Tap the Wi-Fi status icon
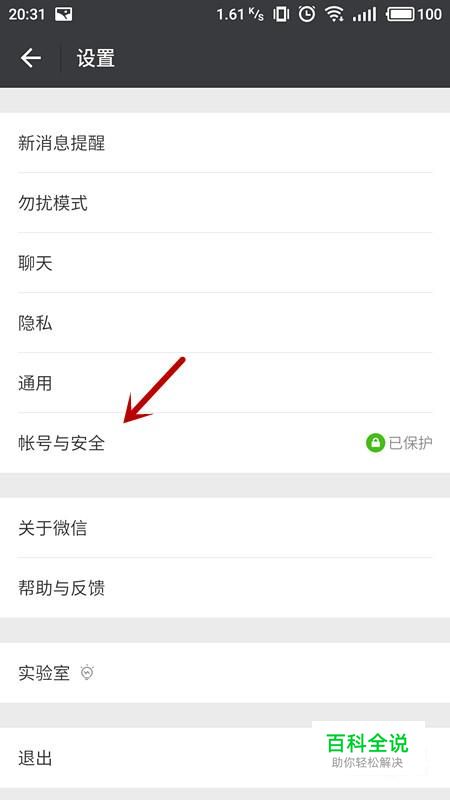 tap(334, 14)
